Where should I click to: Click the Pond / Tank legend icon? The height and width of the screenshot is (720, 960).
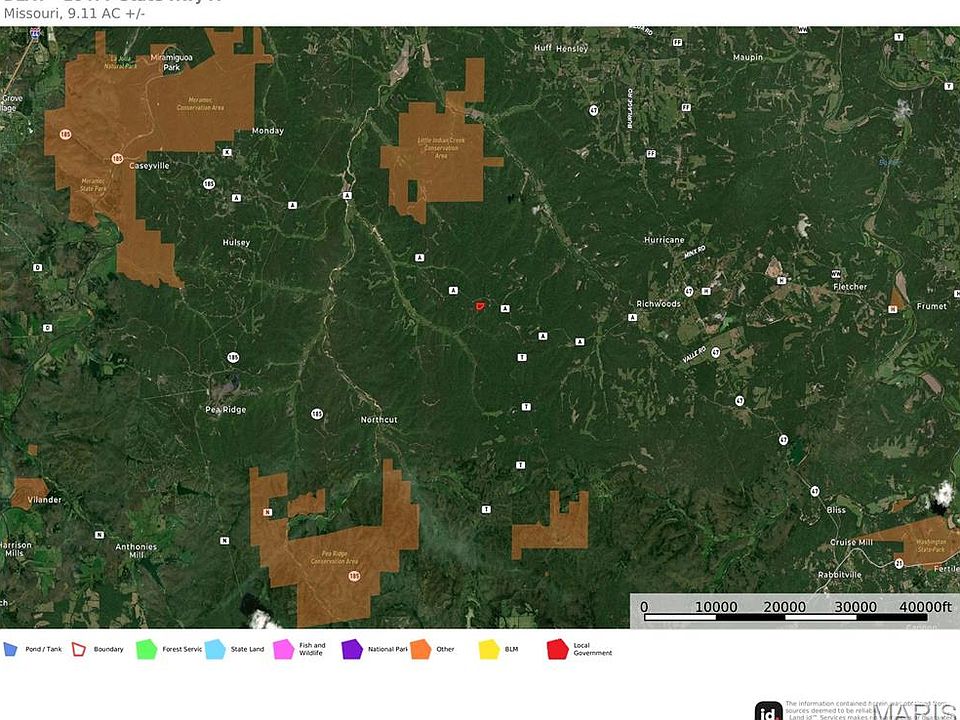point(10,649)
